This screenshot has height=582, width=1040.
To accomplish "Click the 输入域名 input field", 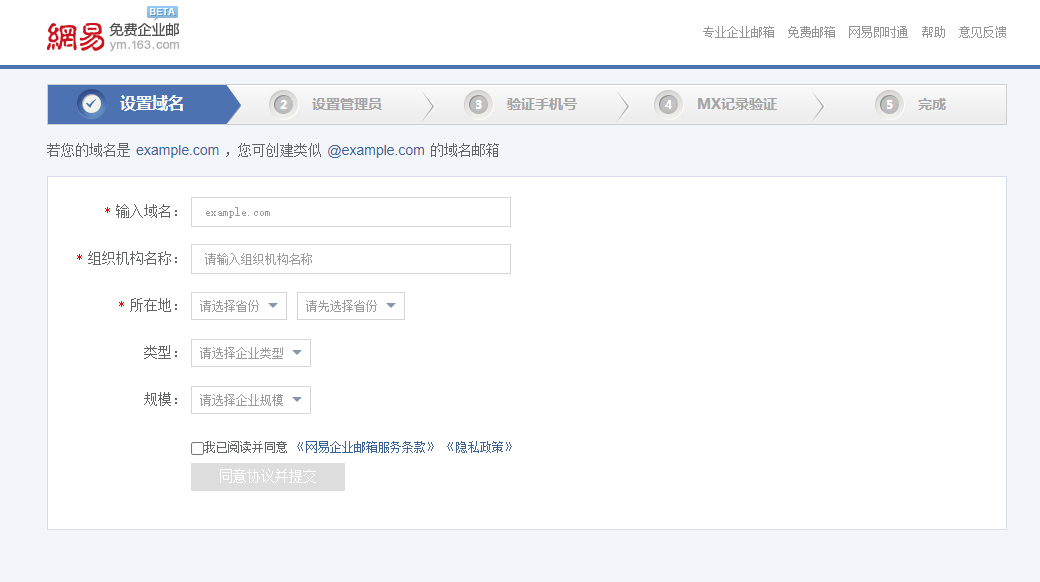I will click(x=350, y=211).
